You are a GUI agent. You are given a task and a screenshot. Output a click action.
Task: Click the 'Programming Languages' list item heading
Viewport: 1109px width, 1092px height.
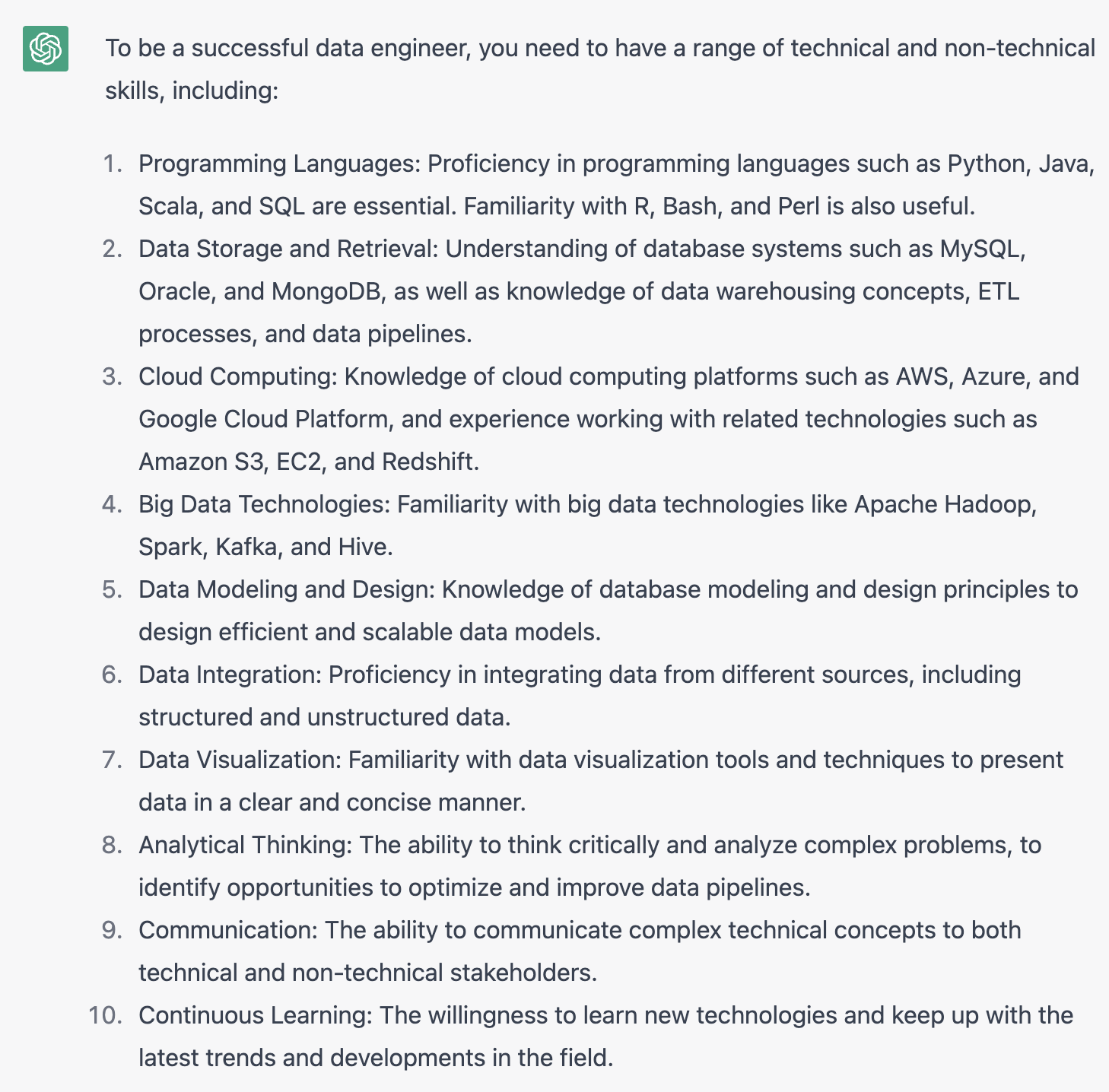(x=279, y=163)
